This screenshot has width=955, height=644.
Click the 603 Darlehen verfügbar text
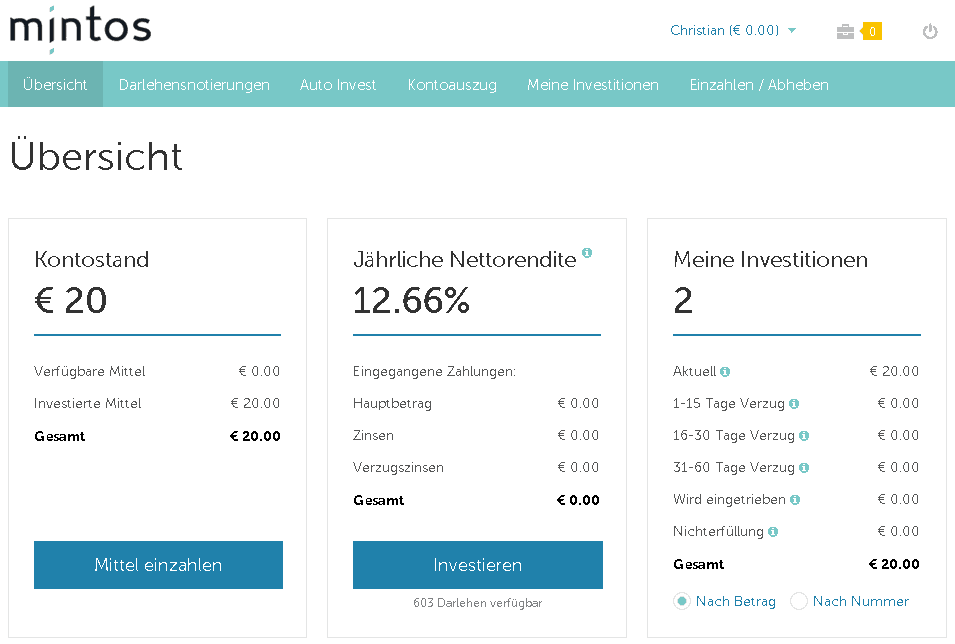coord(478,603)
